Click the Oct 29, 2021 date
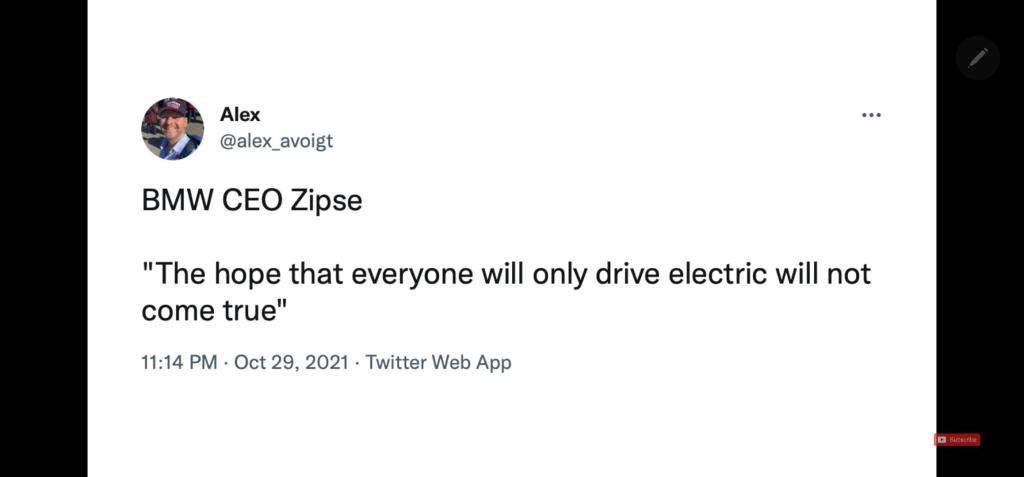 [x=291, y=362]
